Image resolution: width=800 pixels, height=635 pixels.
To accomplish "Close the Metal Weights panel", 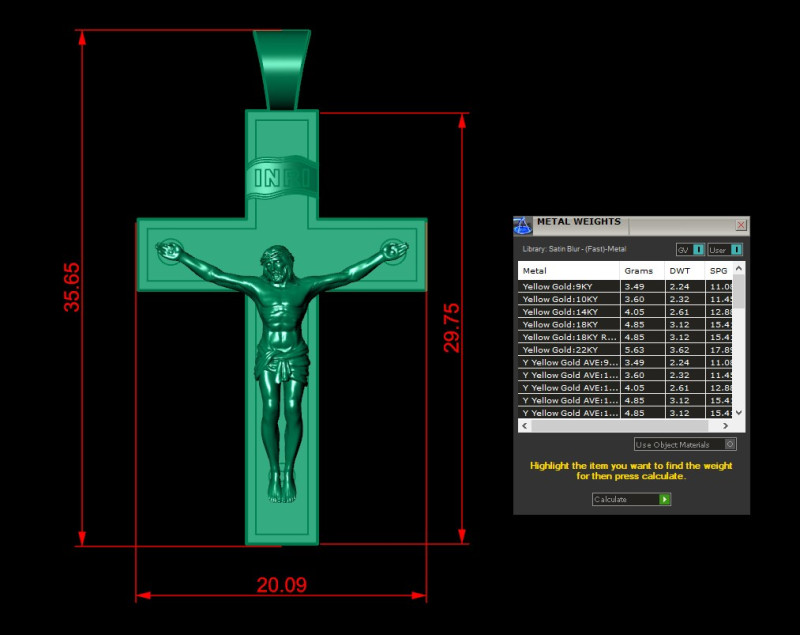I will click(x=742, y=225).
